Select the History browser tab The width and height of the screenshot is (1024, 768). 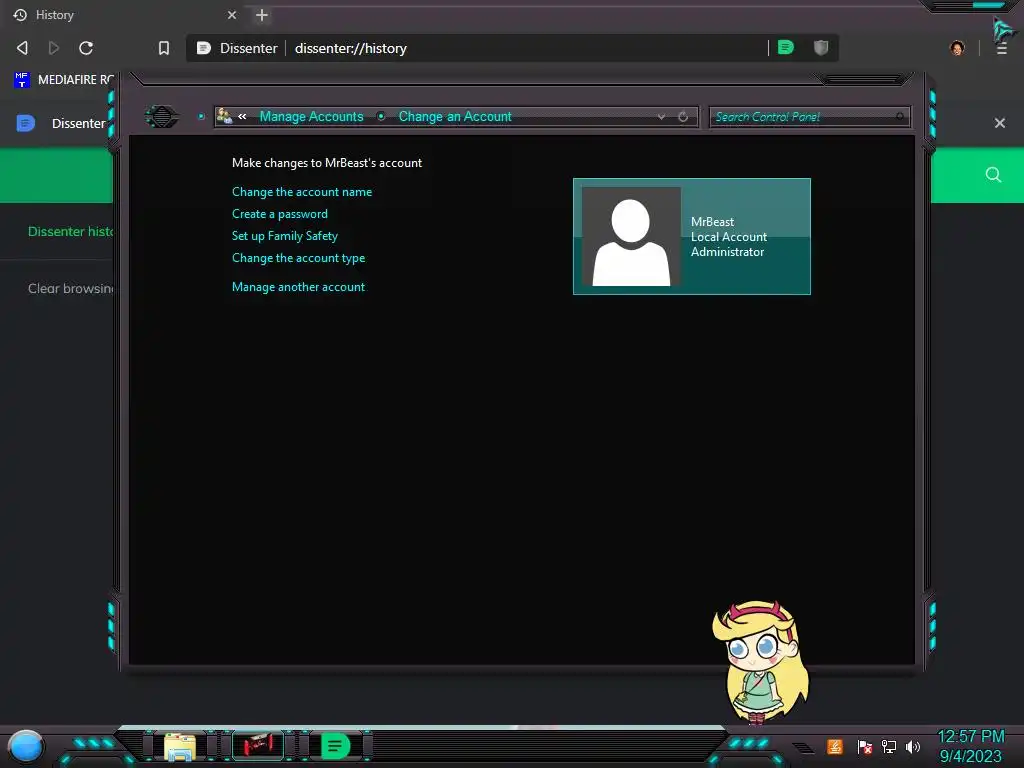pyautogui.click(x=124, y=15)
